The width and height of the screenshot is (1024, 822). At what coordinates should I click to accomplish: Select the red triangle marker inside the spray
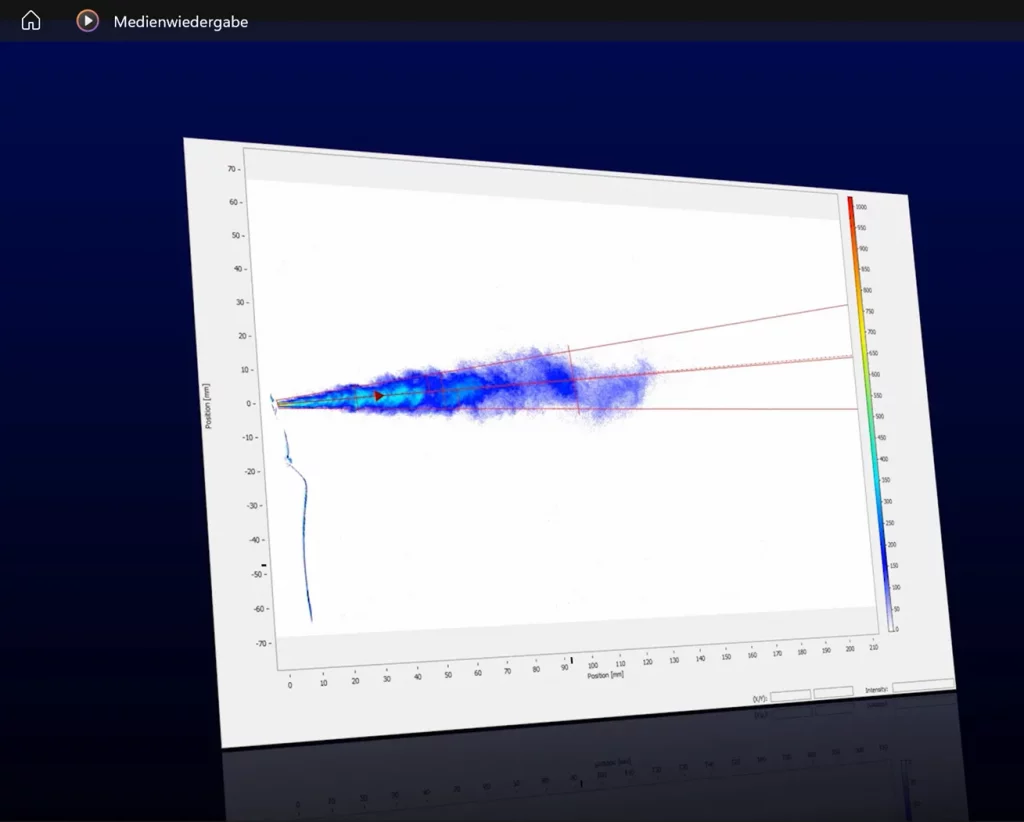pyautogui.click(x=378, y=396)
